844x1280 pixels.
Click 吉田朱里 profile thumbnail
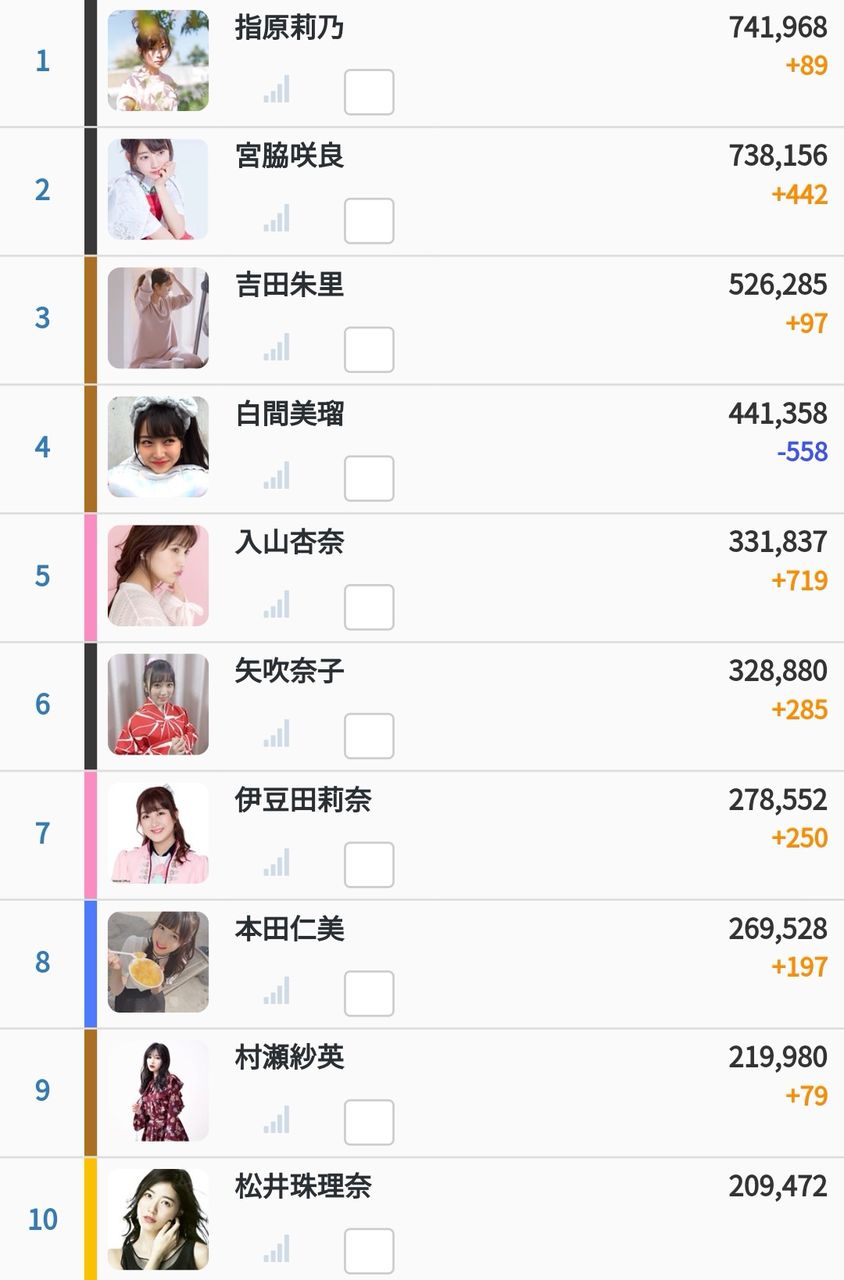tap(158, 318)
